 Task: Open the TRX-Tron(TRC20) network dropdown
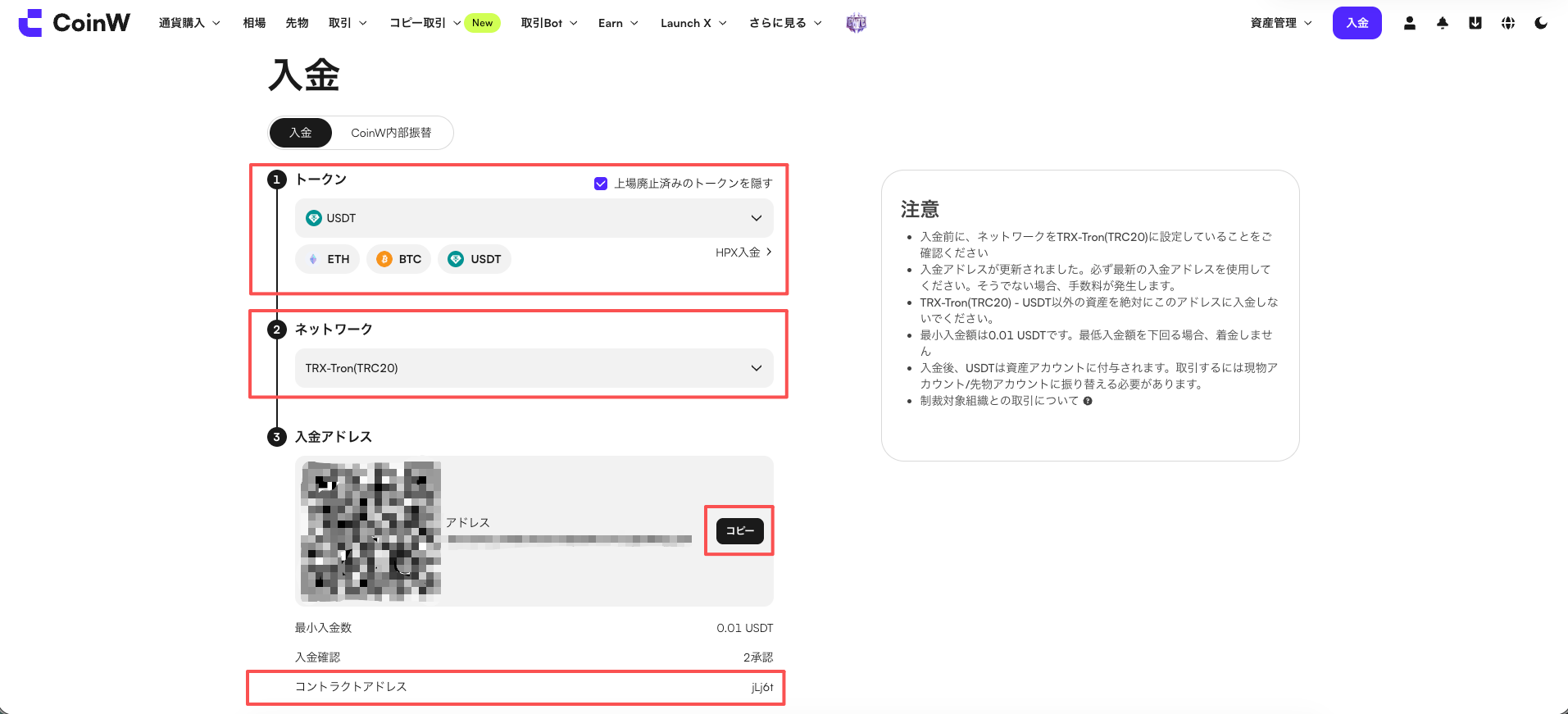[534, 368]
